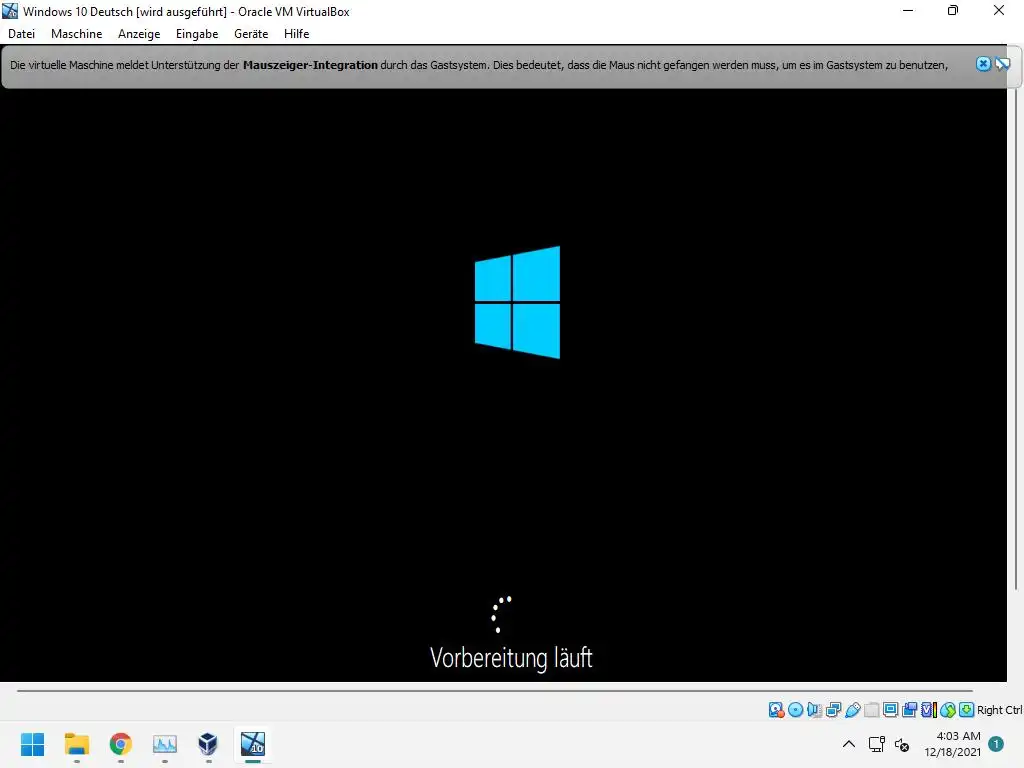Restore down the VirtualBox VM window
1024x768 pixels.
tap(953, 11)
